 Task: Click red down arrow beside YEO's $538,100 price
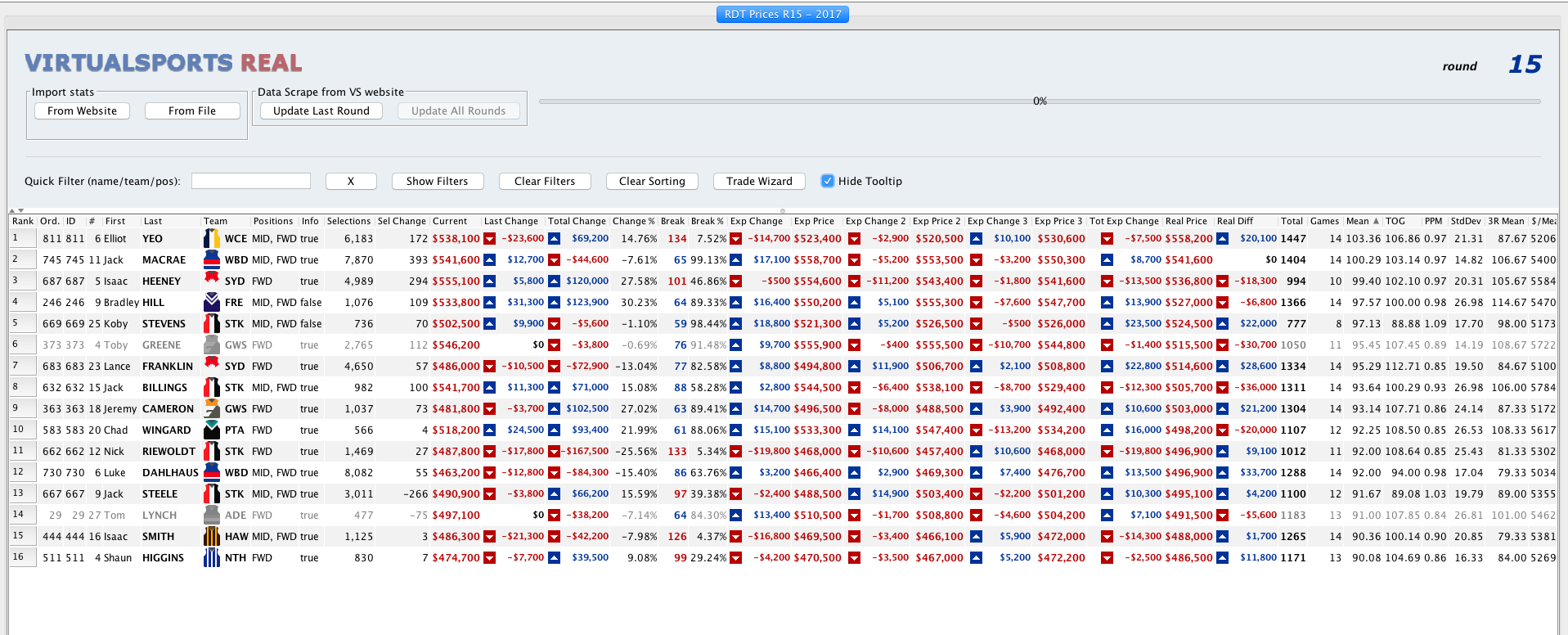(489, 239)
